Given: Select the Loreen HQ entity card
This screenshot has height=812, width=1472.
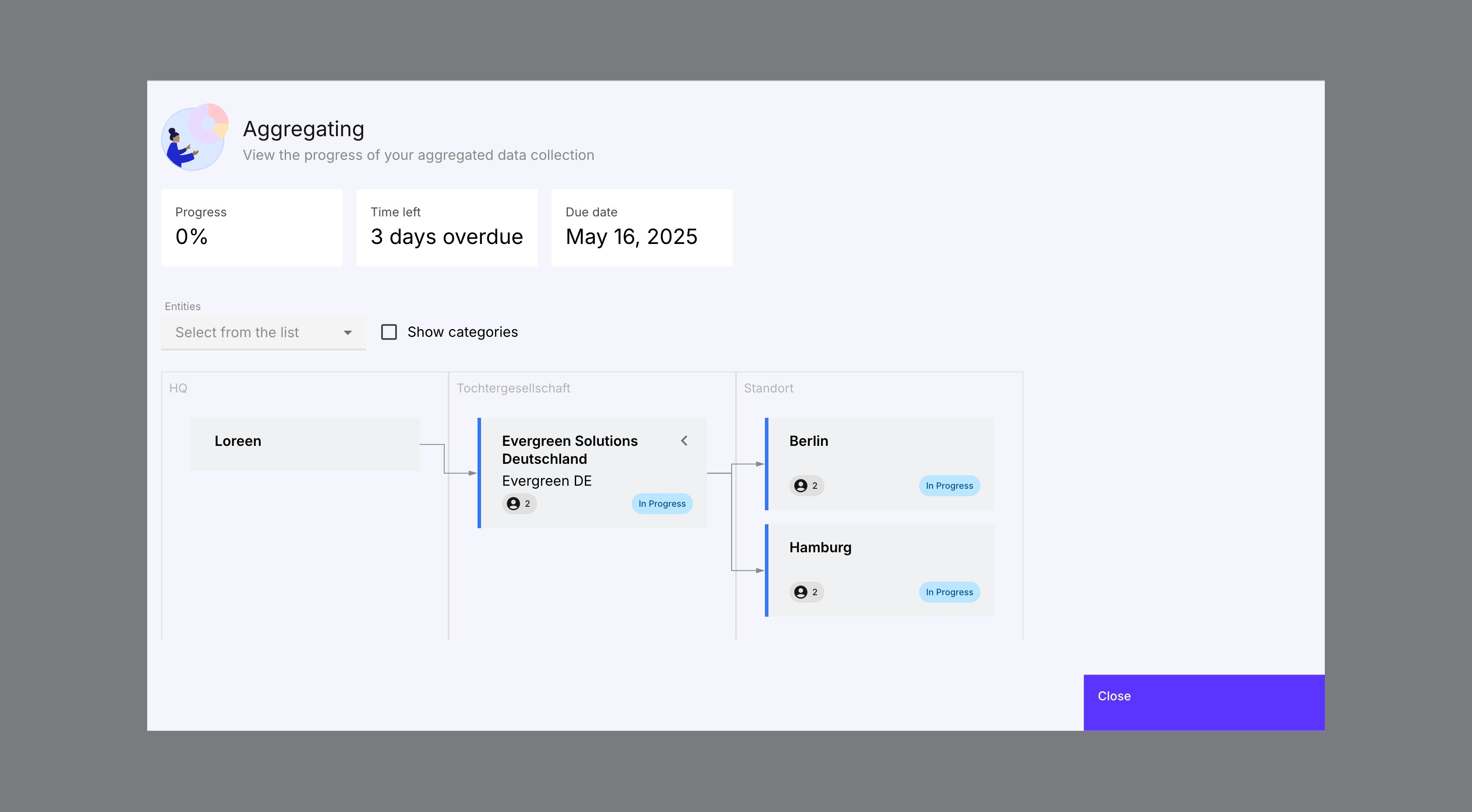Looking at the screenshot, I should click(x=304, y=444).
